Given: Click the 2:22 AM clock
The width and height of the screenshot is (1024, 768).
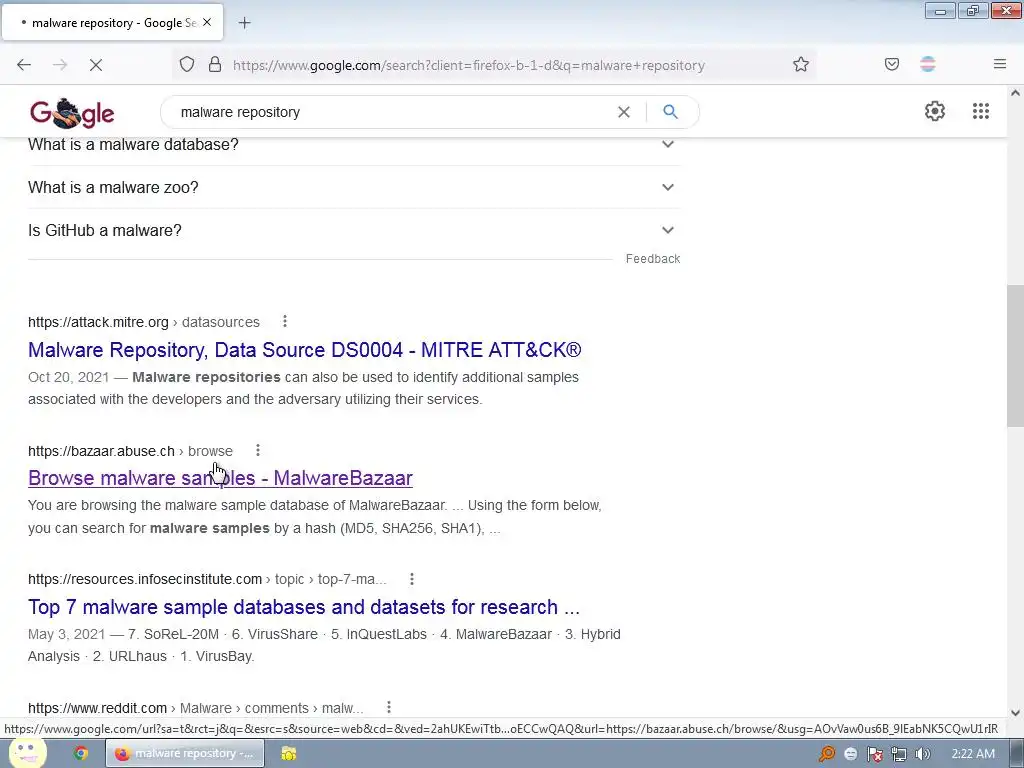Looking at the screenshot, I should click(973, 754).
